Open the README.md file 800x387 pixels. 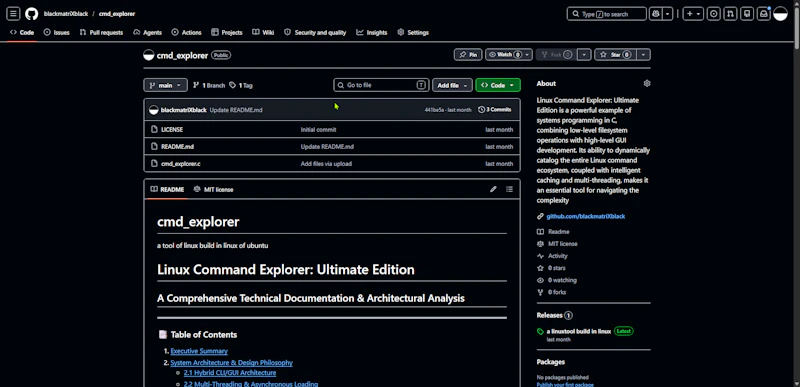(x=177, y=147)
